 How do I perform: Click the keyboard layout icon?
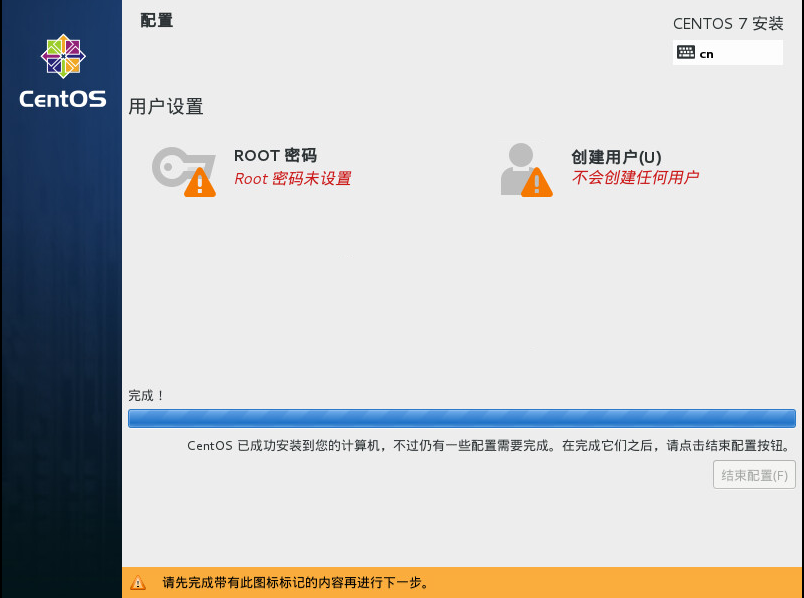point(686,53)
